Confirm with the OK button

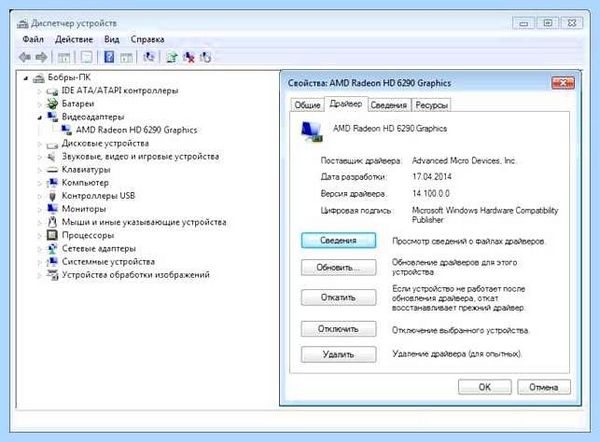484,387
